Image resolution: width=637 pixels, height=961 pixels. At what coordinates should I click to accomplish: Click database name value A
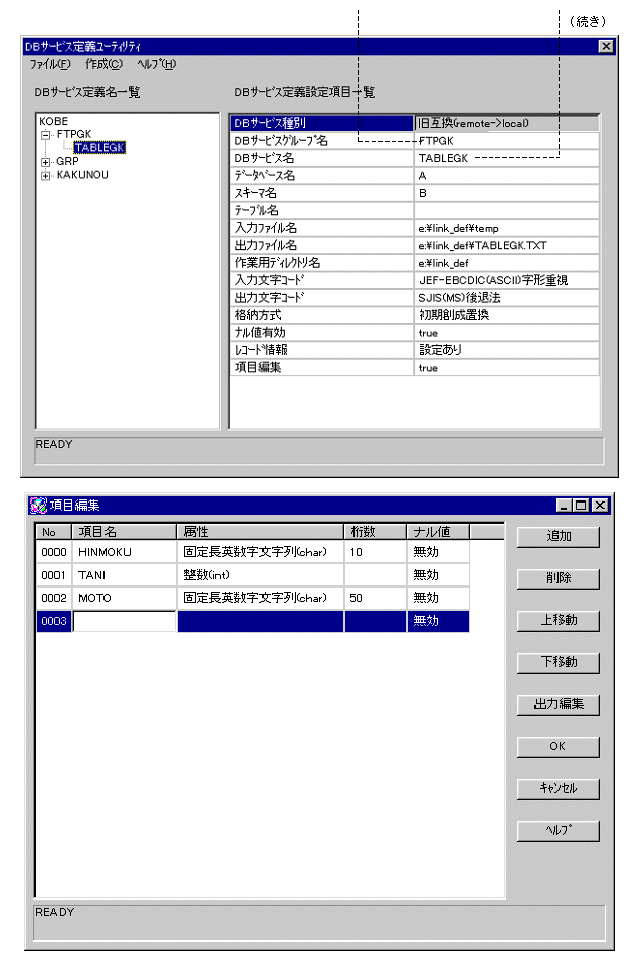(507, 176)
